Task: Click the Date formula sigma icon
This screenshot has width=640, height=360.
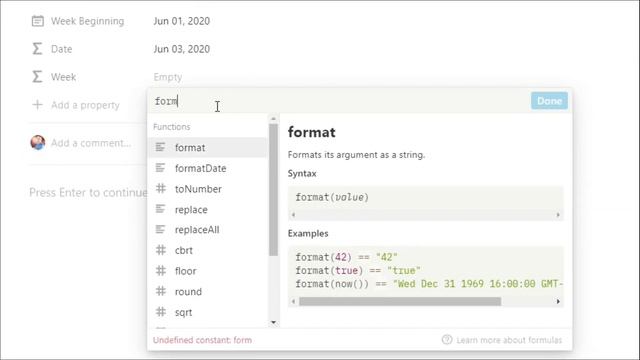Action: tap(37, 49)
